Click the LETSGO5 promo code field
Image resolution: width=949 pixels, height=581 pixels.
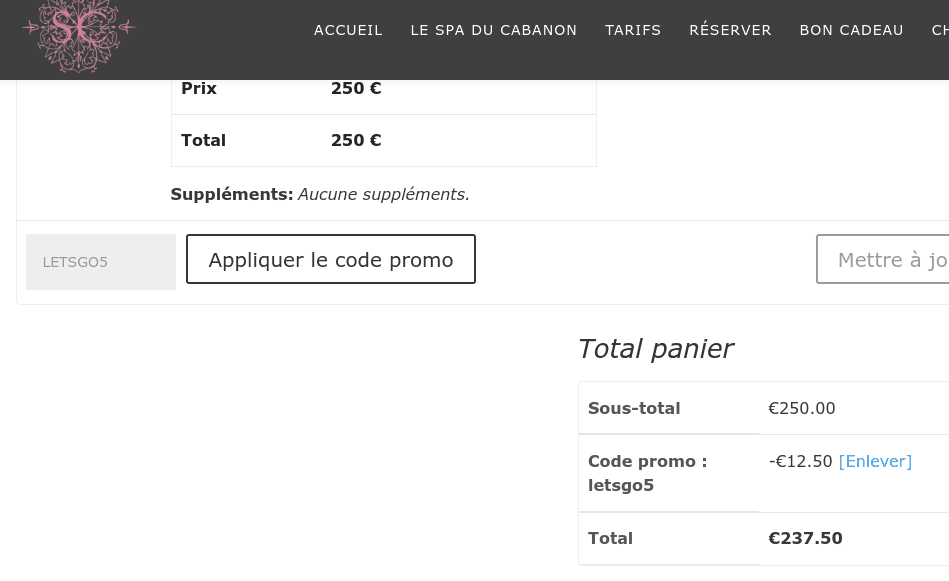coord(101,262)
